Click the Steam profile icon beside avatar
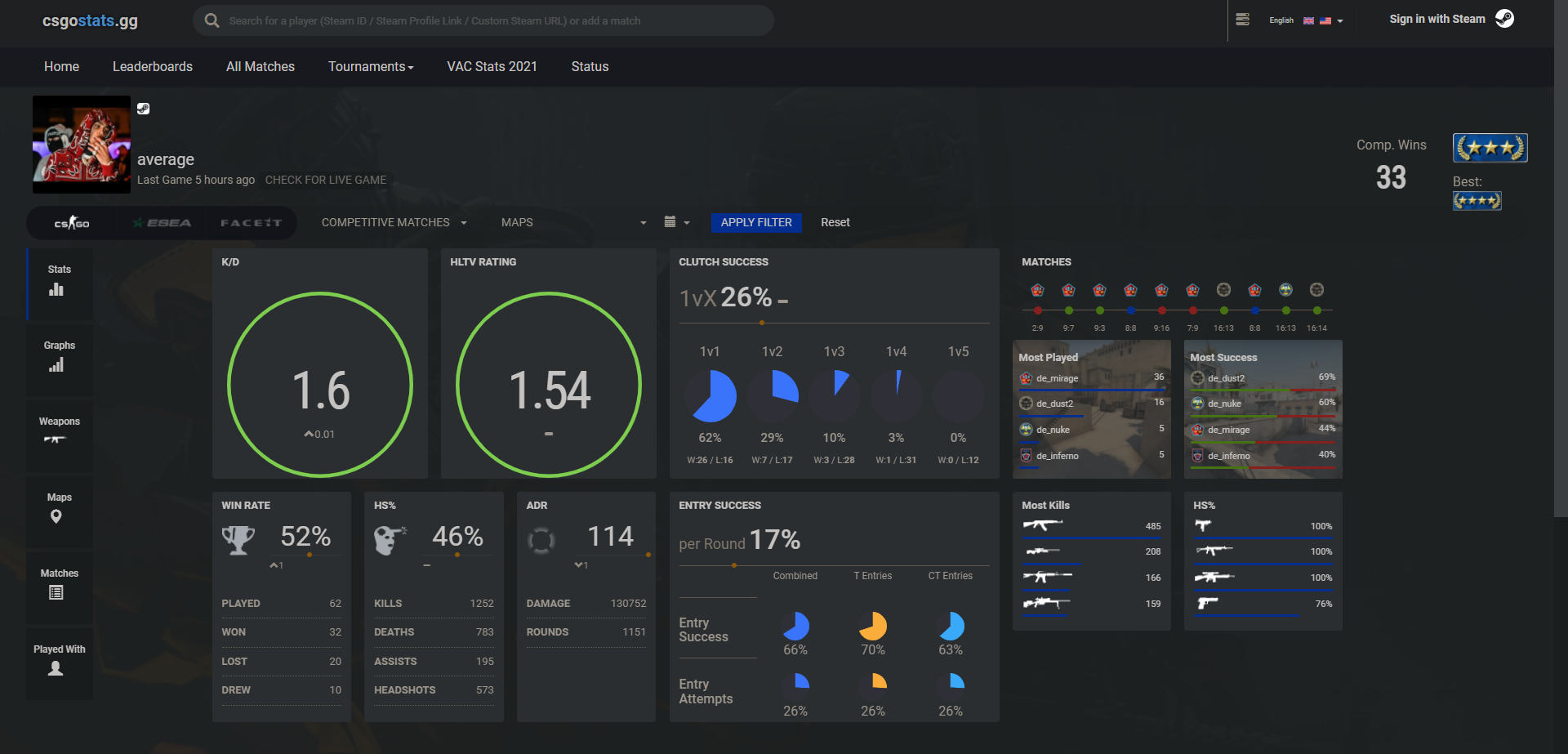 143,109
